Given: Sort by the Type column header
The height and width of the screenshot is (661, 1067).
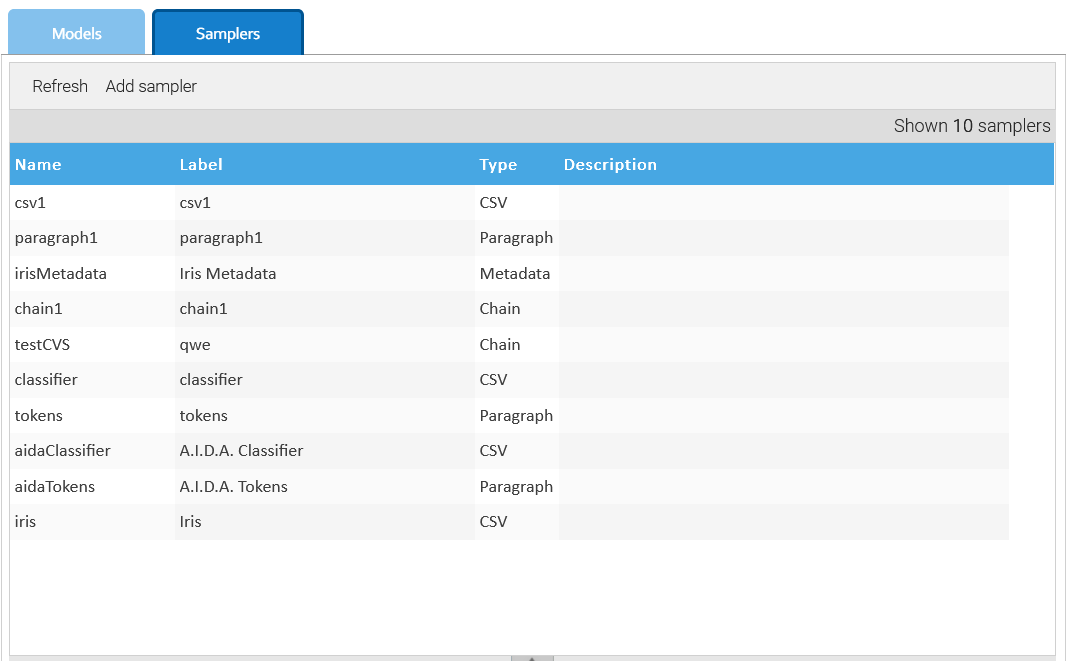Looking at the screenshot, I should coord(498,165).
